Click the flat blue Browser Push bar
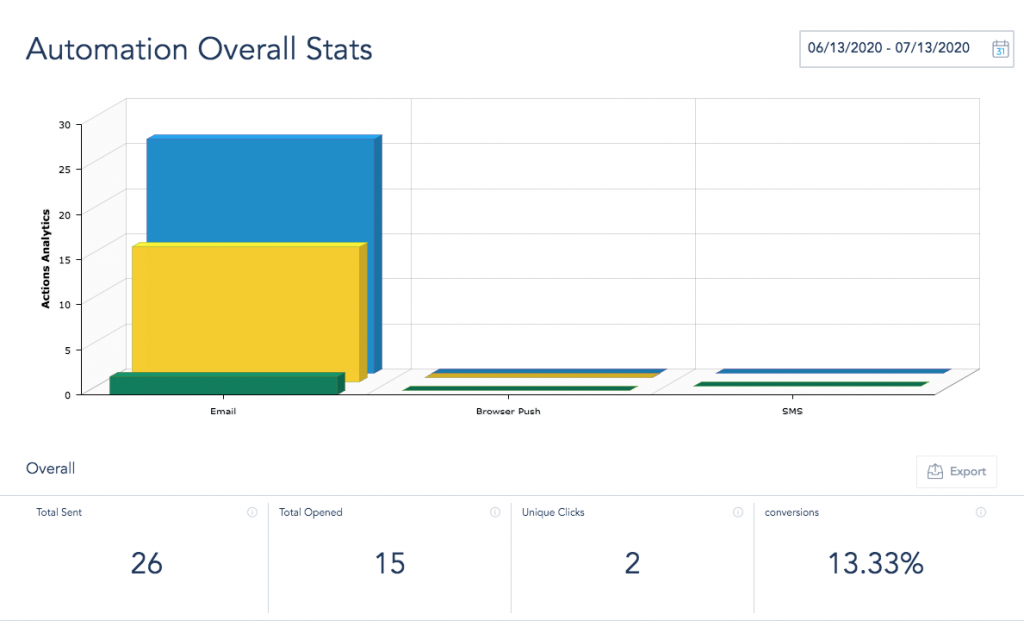 550,371
